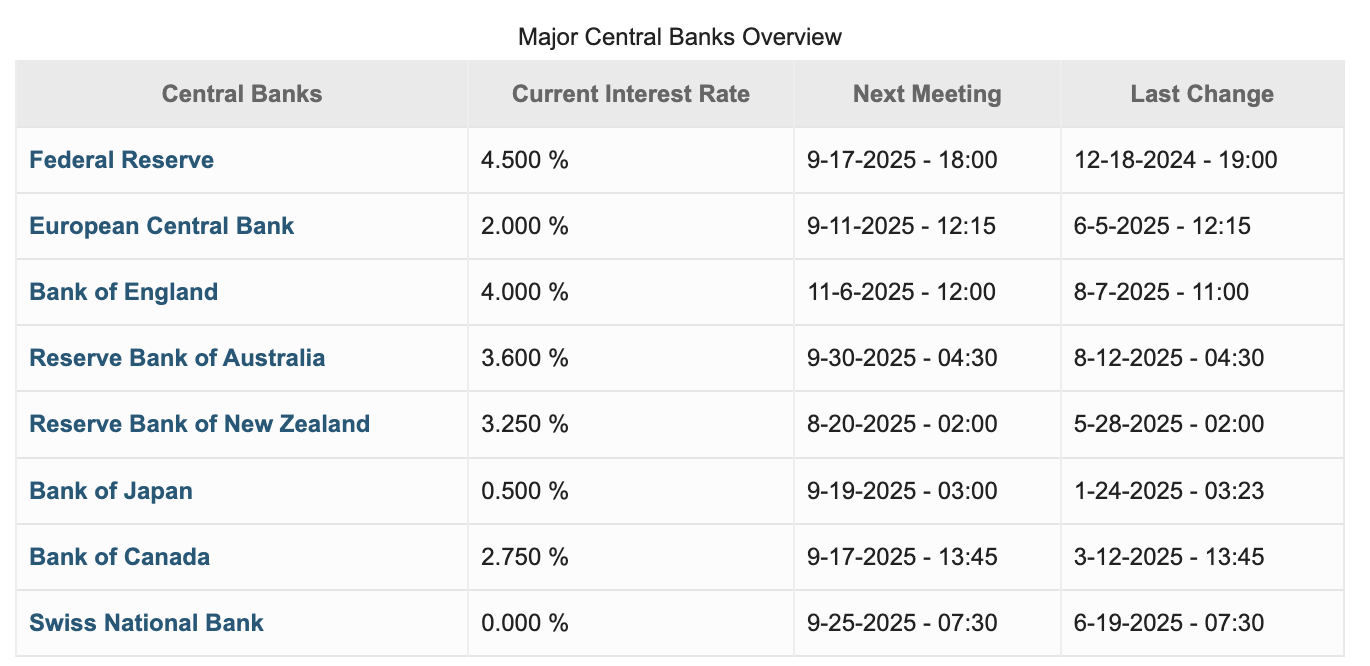The height and width of the screenshot is (666, 1370).
Task: Click Bank of Japan's 0.500 % rate cell
Action: (x=525, y=491)
